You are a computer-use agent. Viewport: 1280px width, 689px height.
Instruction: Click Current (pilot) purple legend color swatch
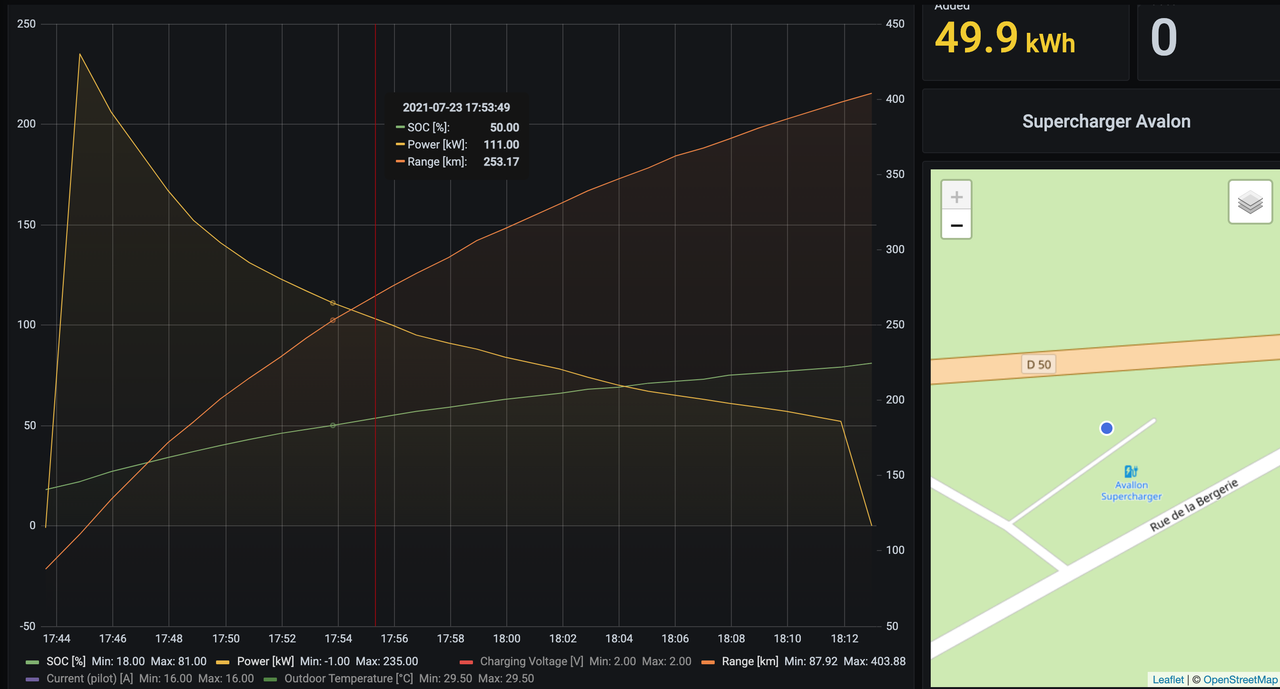pyautogui.click(x=33, y=679)
